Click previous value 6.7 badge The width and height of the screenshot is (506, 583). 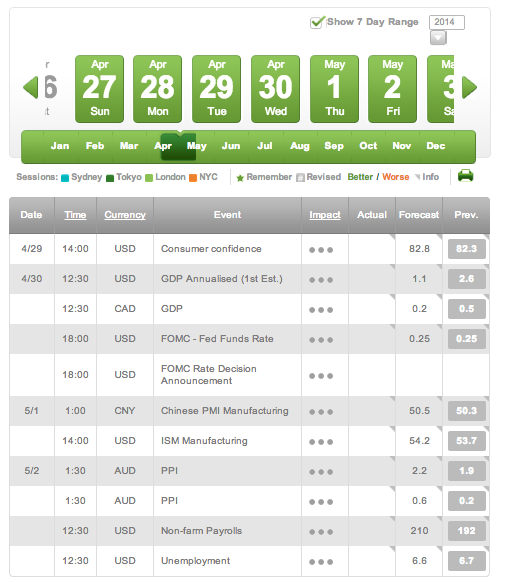(x=467, y=561)
